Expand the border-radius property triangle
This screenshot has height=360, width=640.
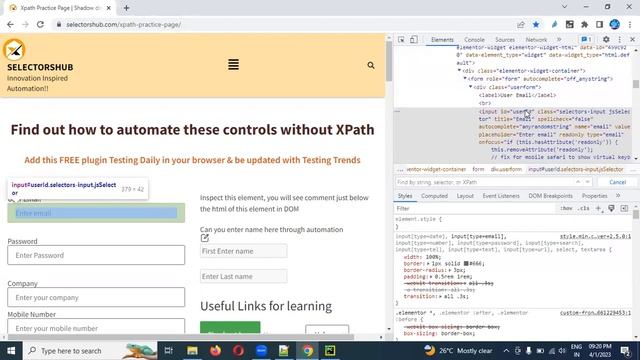(450, 270)
